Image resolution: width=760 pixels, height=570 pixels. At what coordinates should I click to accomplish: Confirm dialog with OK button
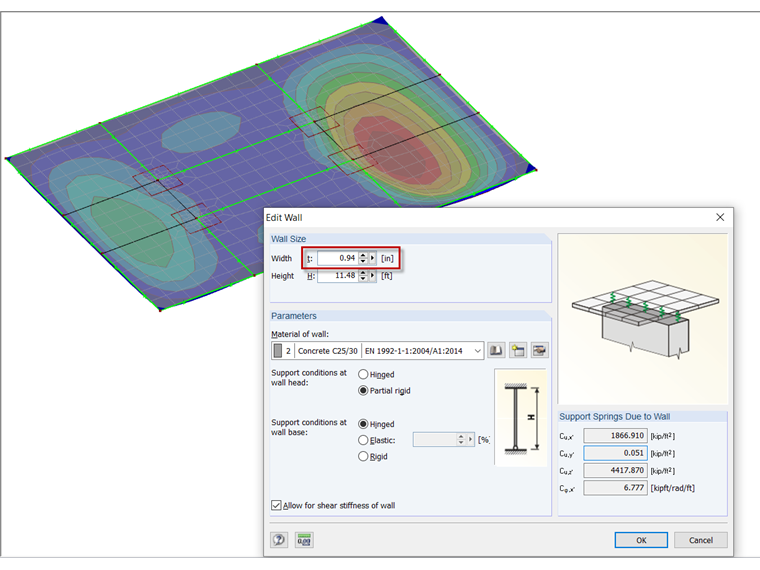641,540
